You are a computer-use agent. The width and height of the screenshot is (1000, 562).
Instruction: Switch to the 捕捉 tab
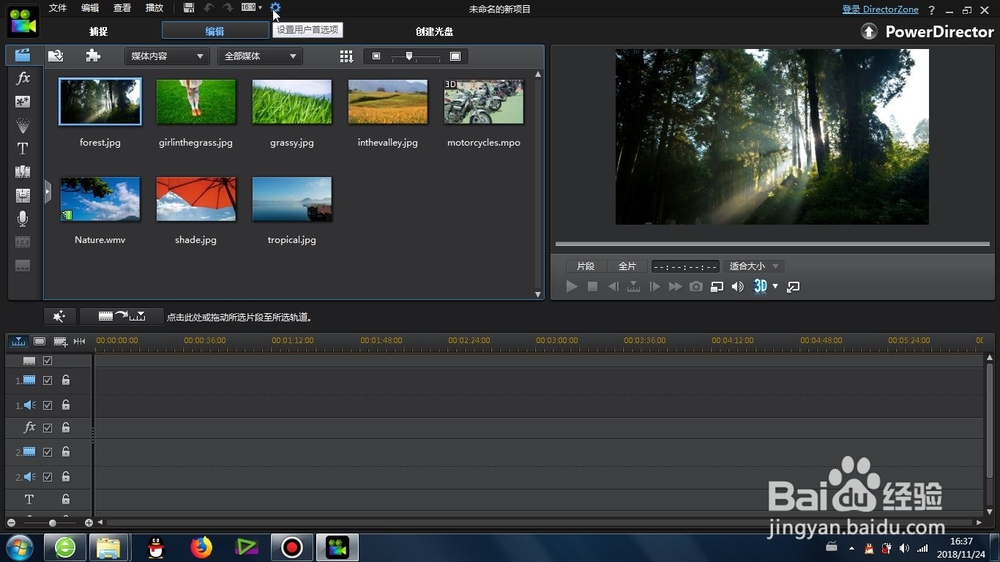(99, 31)
